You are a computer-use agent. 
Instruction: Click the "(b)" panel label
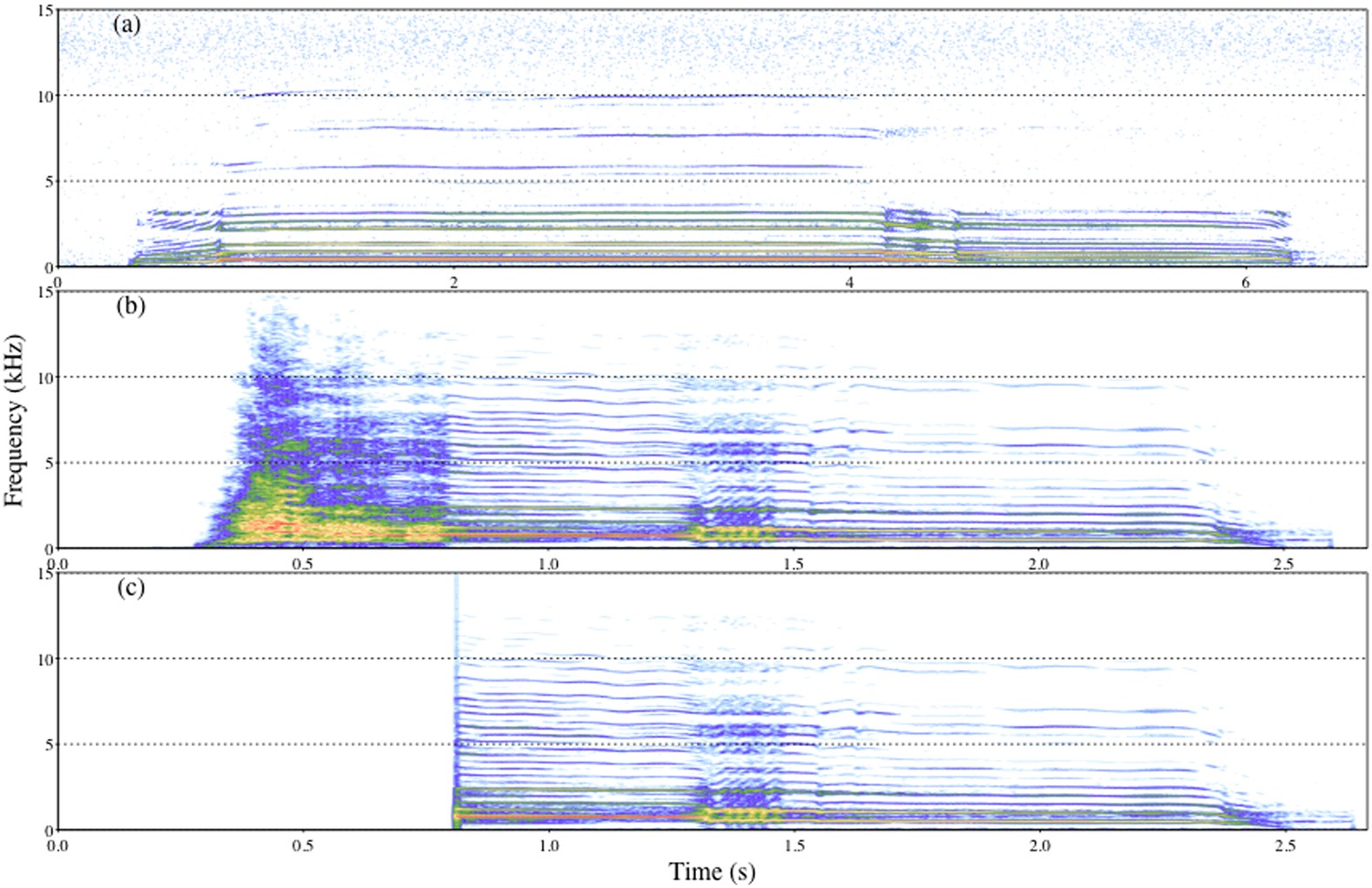coord(131,306)
